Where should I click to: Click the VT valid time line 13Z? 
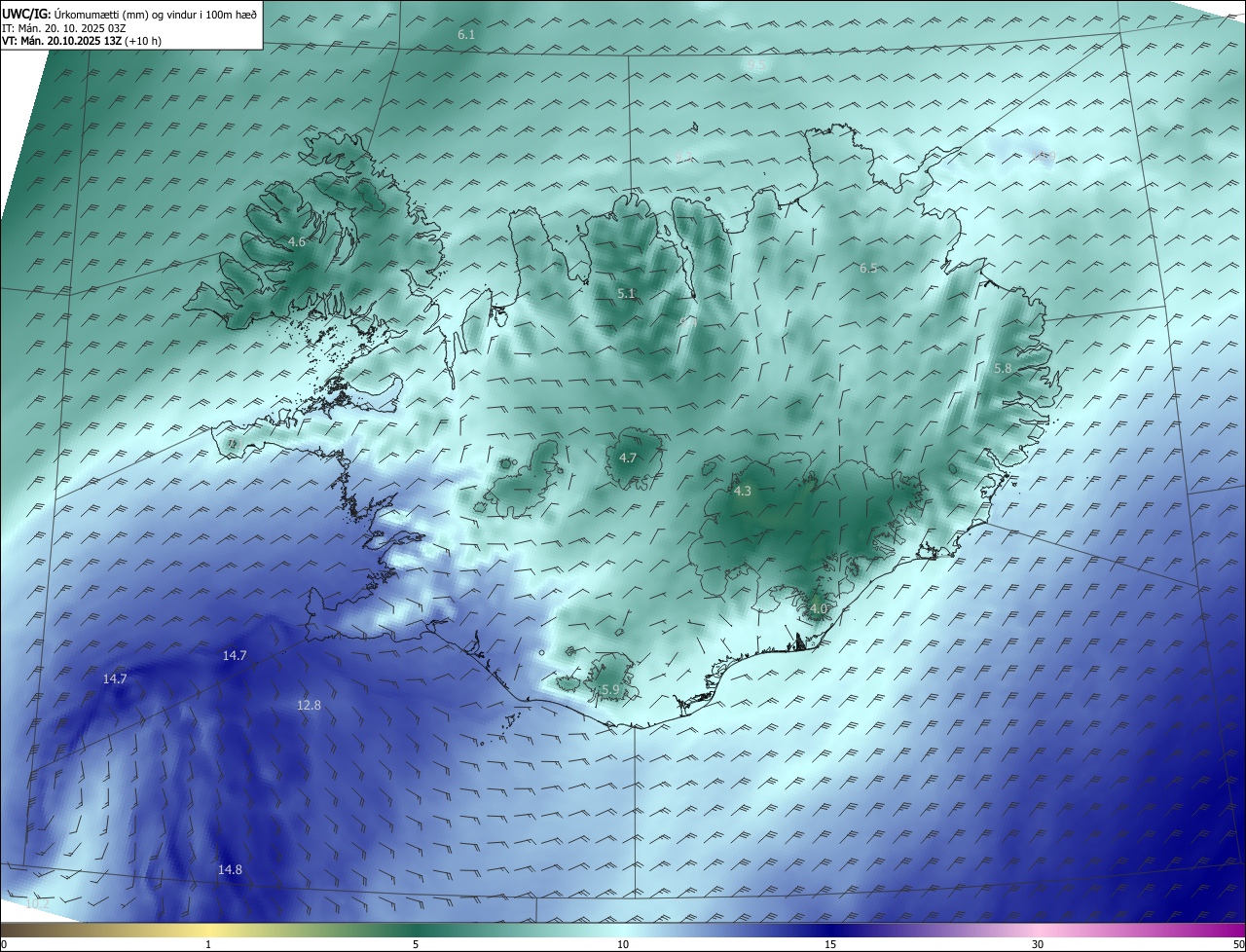pos(81,41)
